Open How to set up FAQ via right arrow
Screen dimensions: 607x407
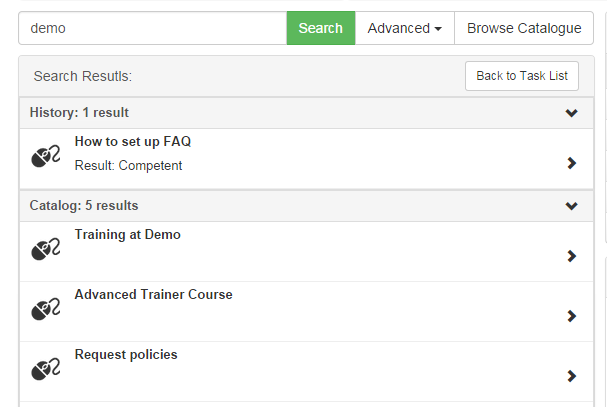point(571,163)
